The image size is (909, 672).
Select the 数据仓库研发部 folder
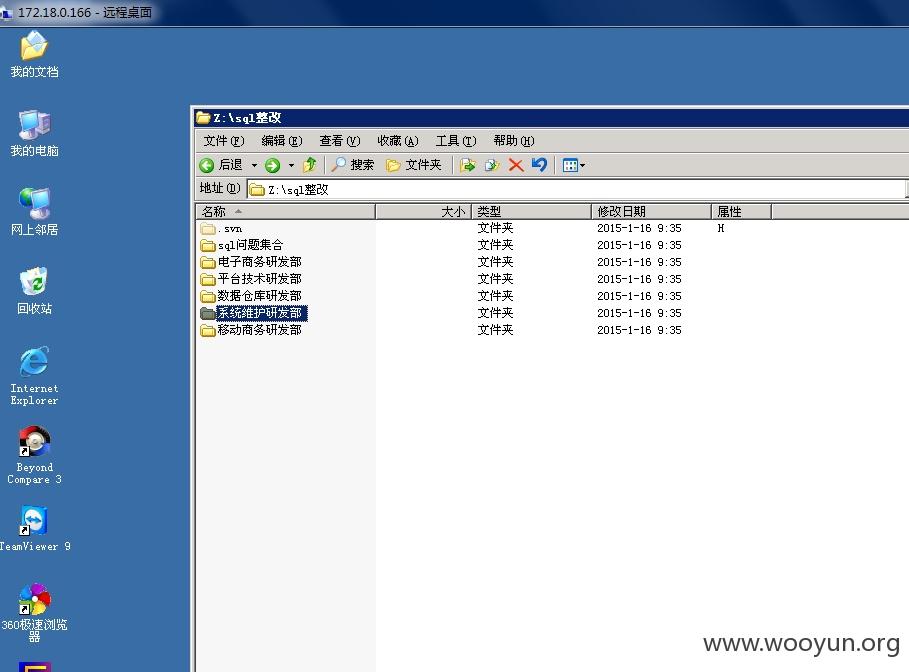click(x=260, y=296)
